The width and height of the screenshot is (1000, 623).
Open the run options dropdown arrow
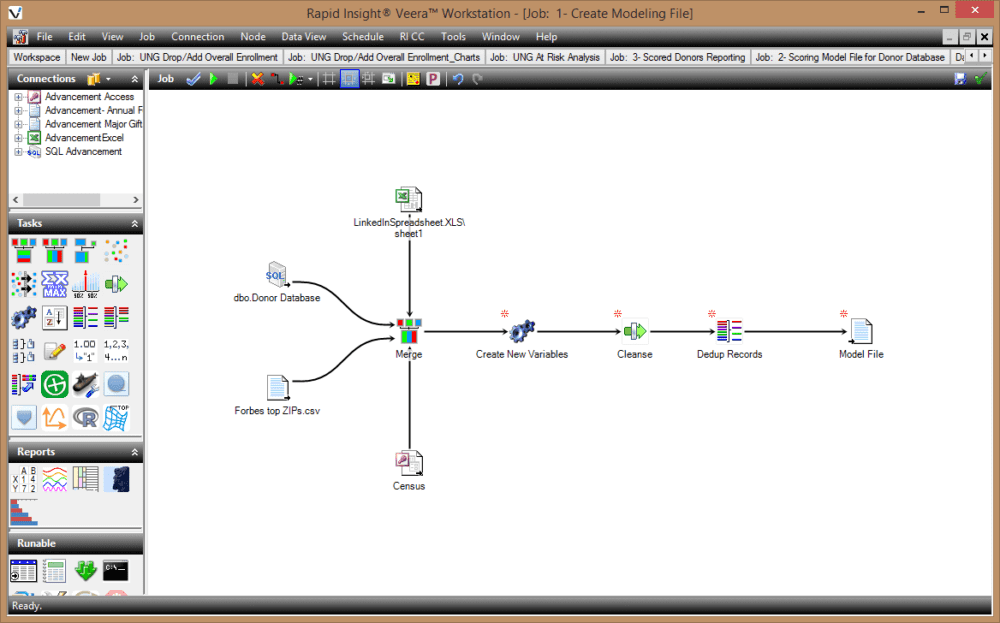point(310,79)
